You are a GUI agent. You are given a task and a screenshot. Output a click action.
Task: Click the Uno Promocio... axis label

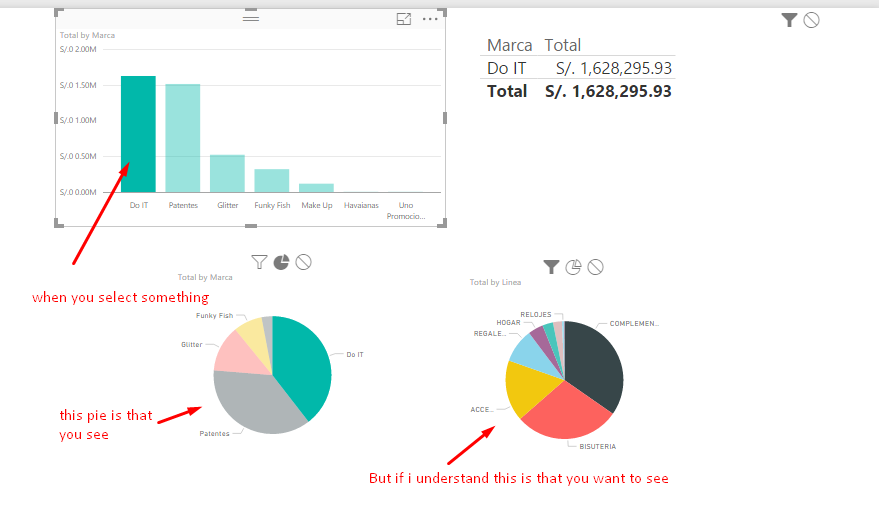coord(406,211)
